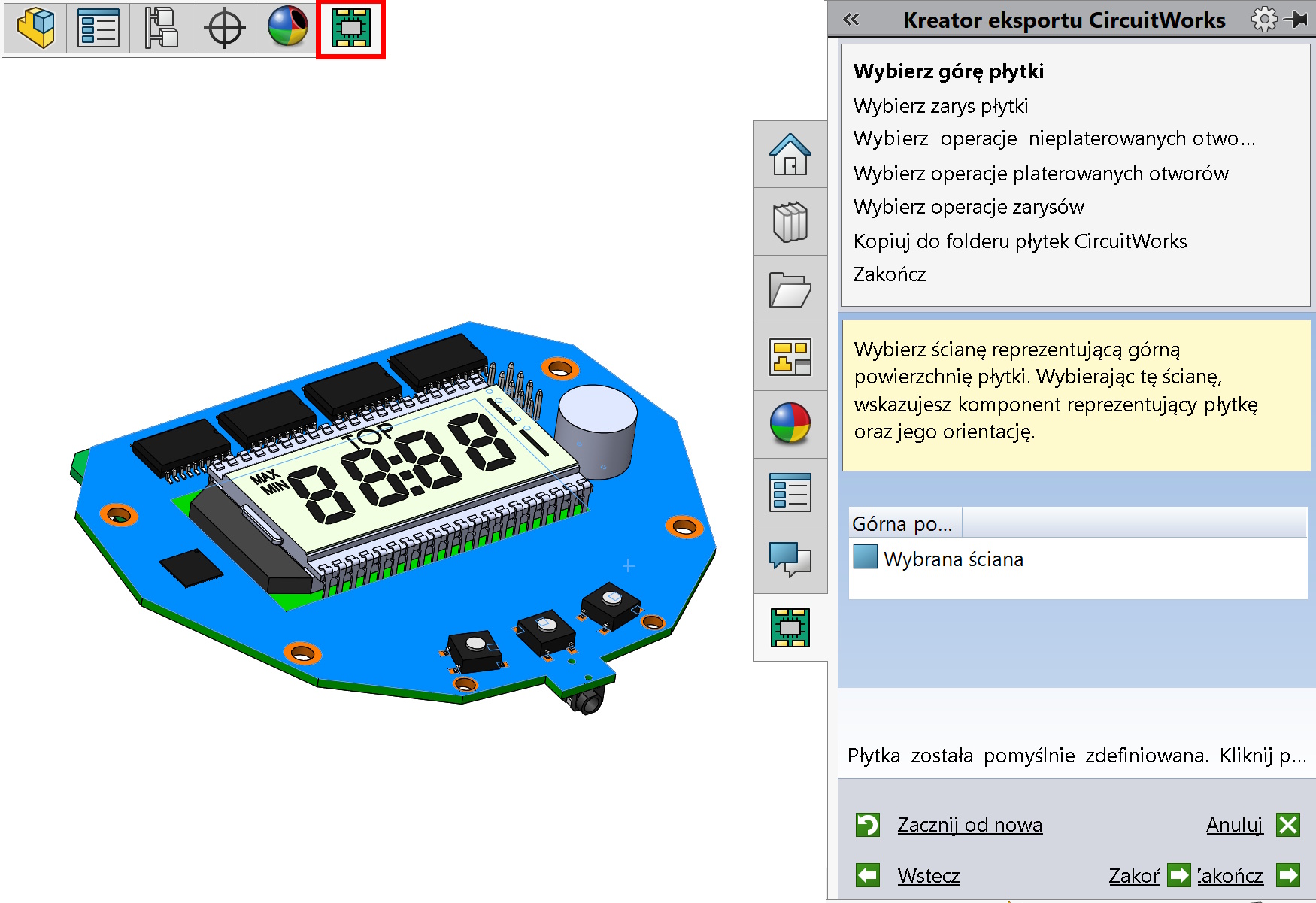The image size is (1316, 903).
Task: Go to 'Wybierz operacje zarysów' step
Action: point(969,207)
